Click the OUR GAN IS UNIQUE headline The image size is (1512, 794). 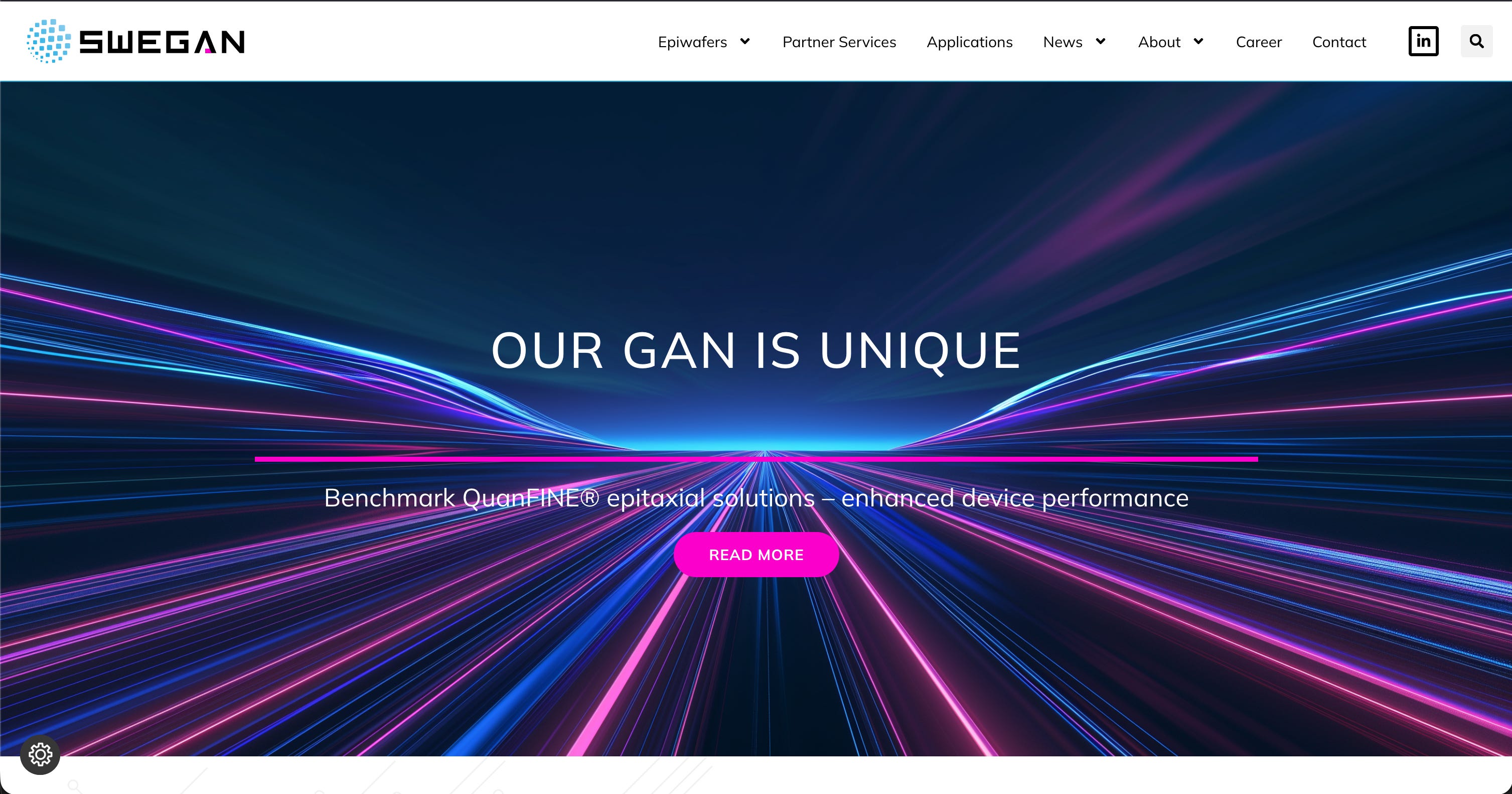pyautogui.click(x=756, y=351)
